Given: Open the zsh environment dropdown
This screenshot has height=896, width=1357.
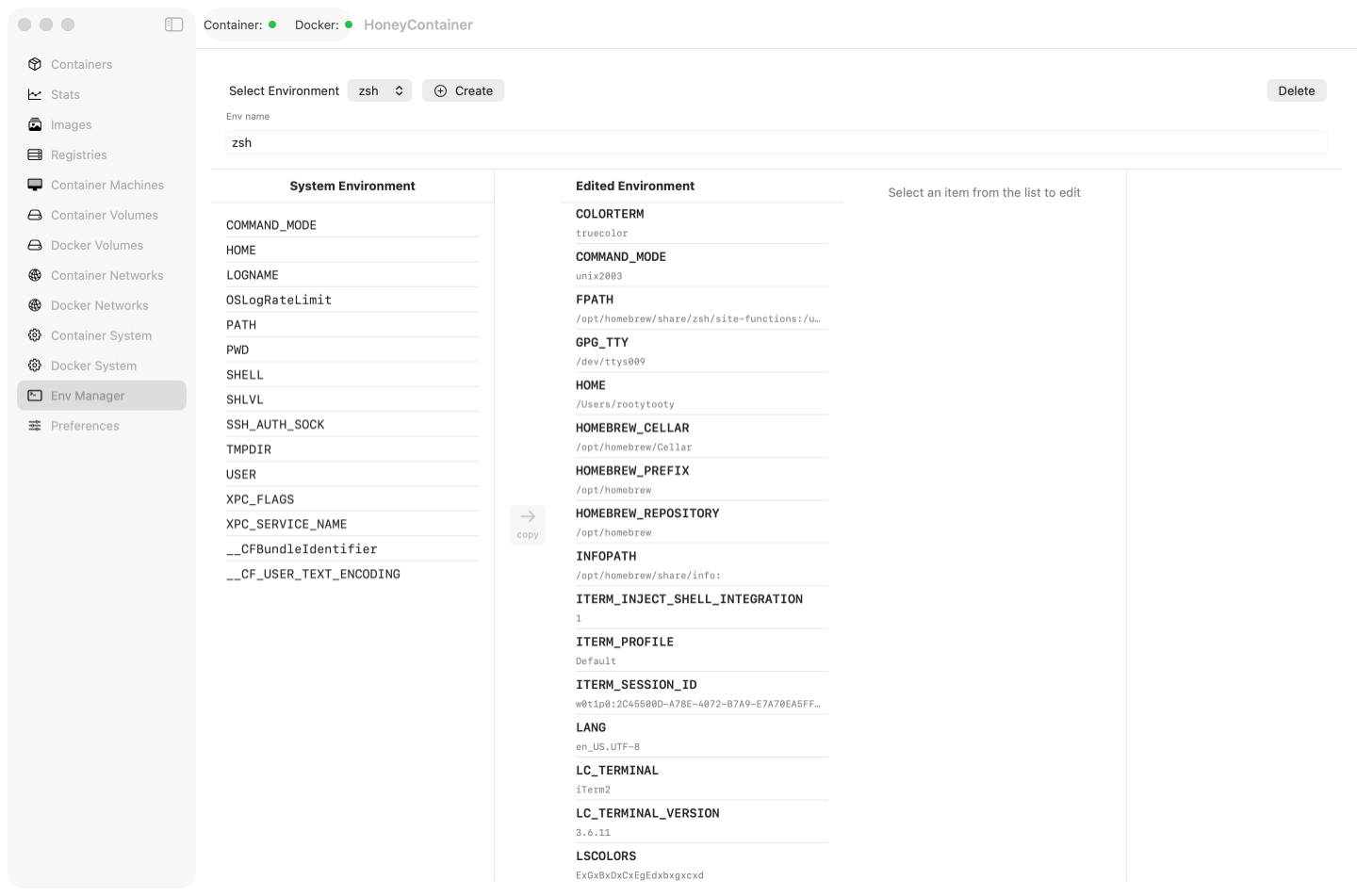Looking at the screenshot, I should (x=380, y=90).
